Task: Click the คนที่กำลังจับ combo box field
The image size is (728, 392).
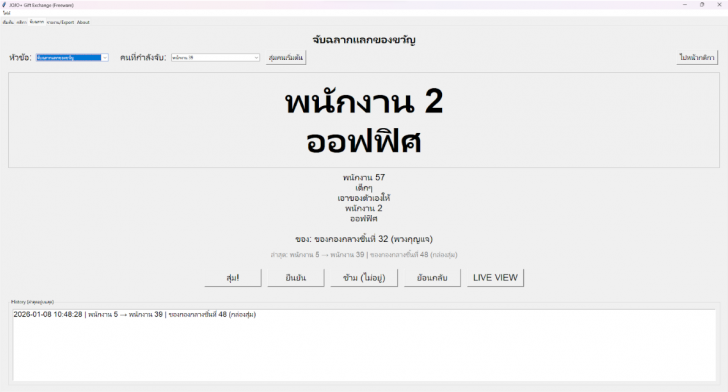Action: (x=215, y=58)
